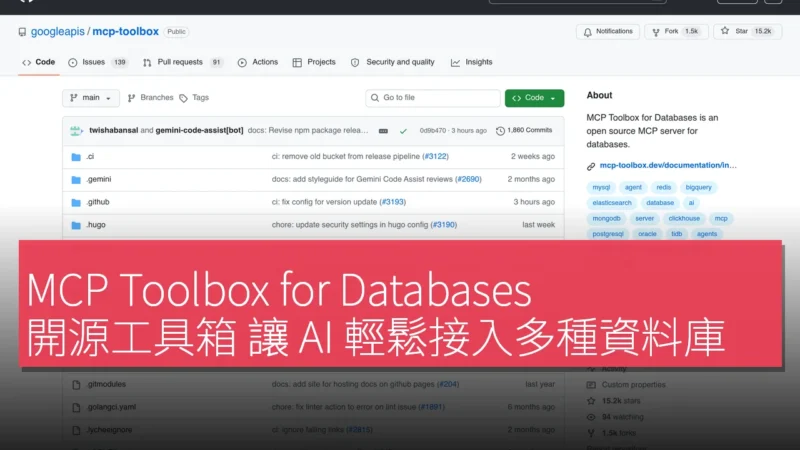Open pull request #3190 link
800x450 pixels.
coord(443,225)
